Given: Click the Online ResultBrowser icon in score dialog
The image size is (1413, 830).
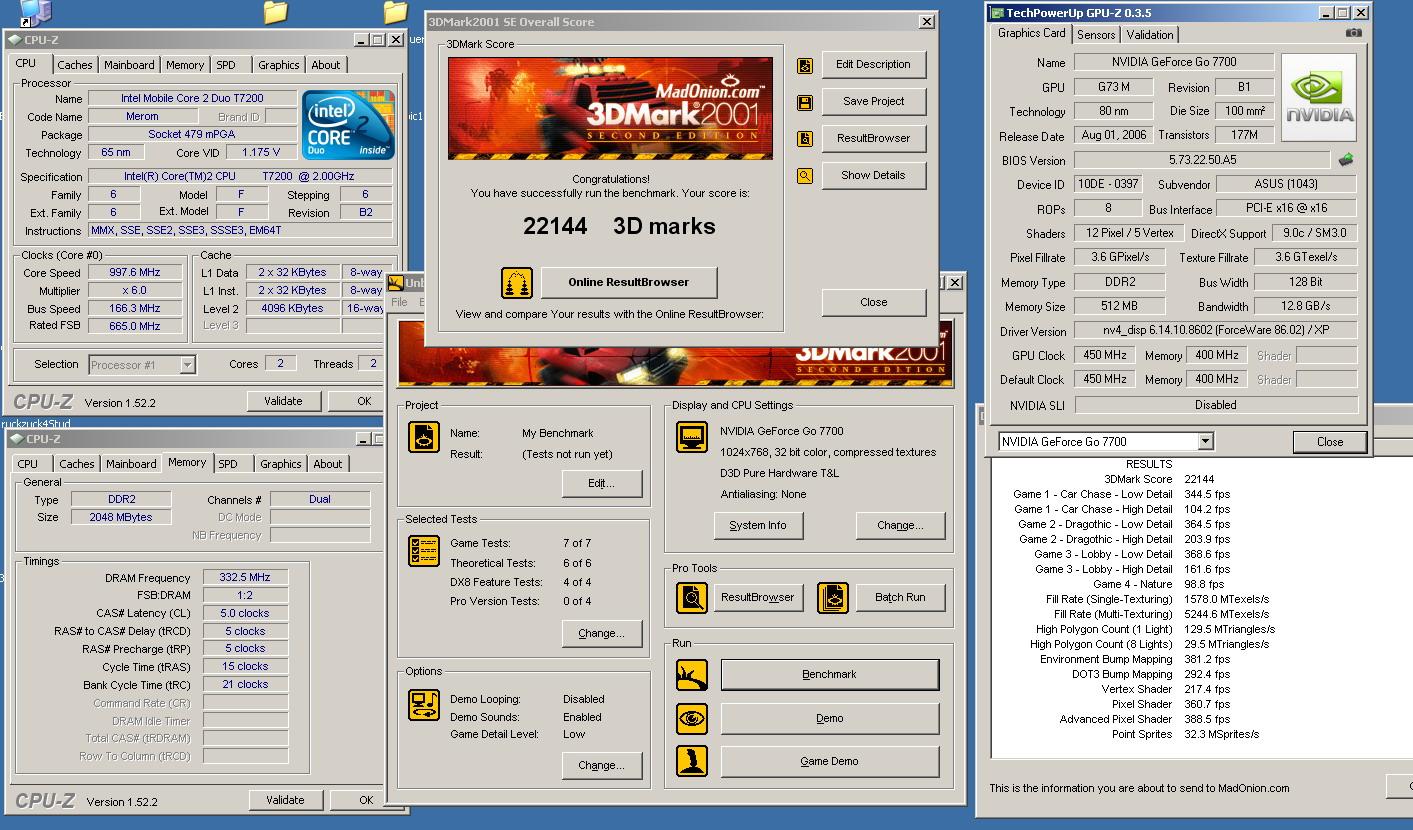Looking at the screenshot, I should [517, 283].
